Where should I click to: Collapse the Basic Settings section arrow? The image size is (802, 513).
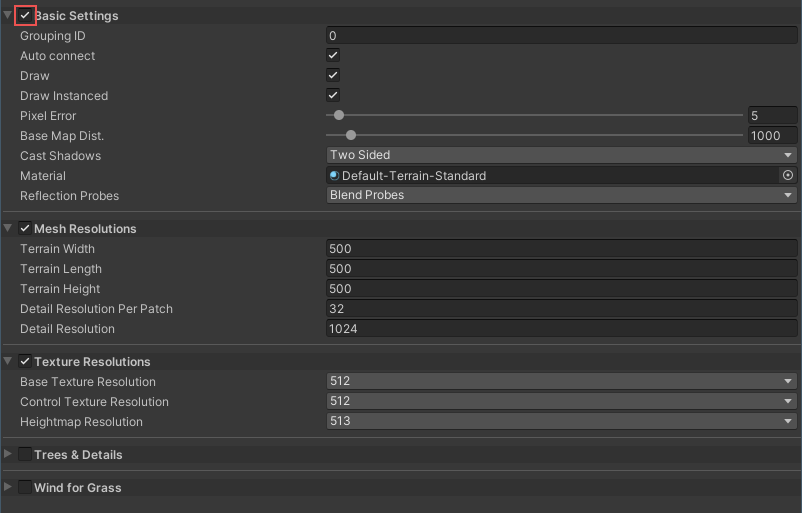(x=8, y=16)
